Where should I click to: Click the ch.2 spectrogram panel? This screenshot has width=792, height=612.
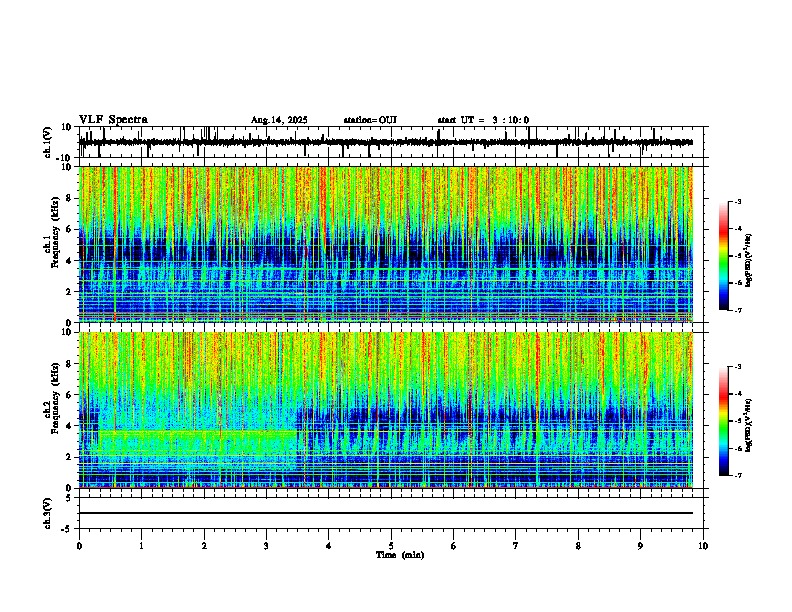tap(386, 410)
